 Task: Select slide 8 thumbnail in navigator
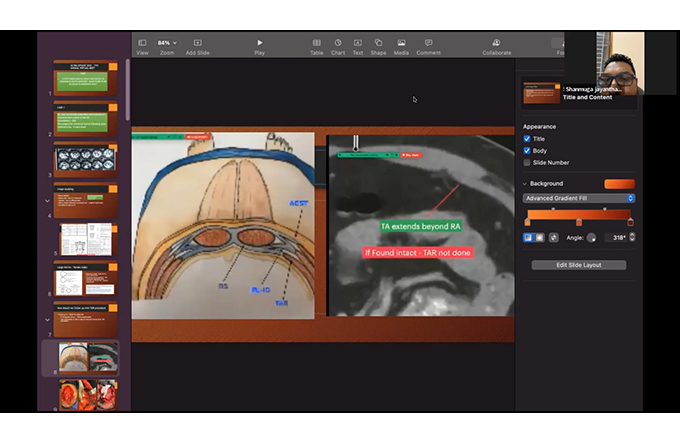tap(88, 357)
